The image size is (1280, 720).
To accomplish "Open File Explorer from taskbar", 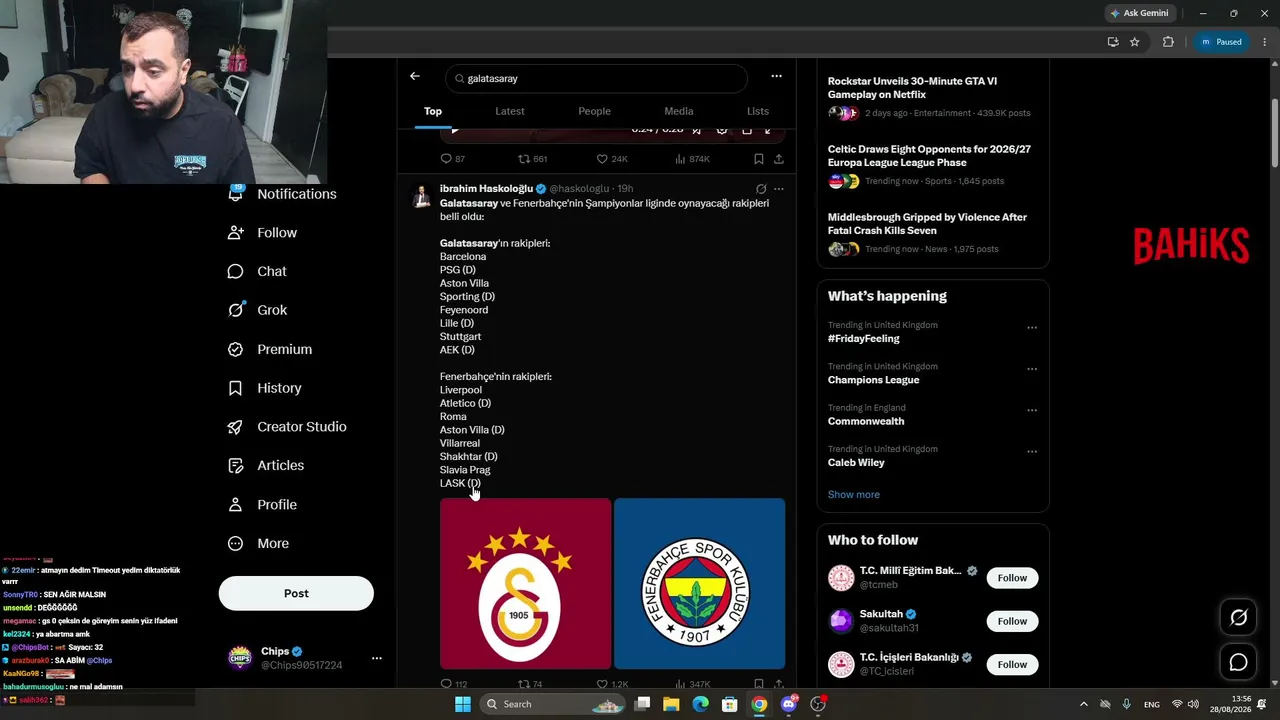I will pos(671,704).
